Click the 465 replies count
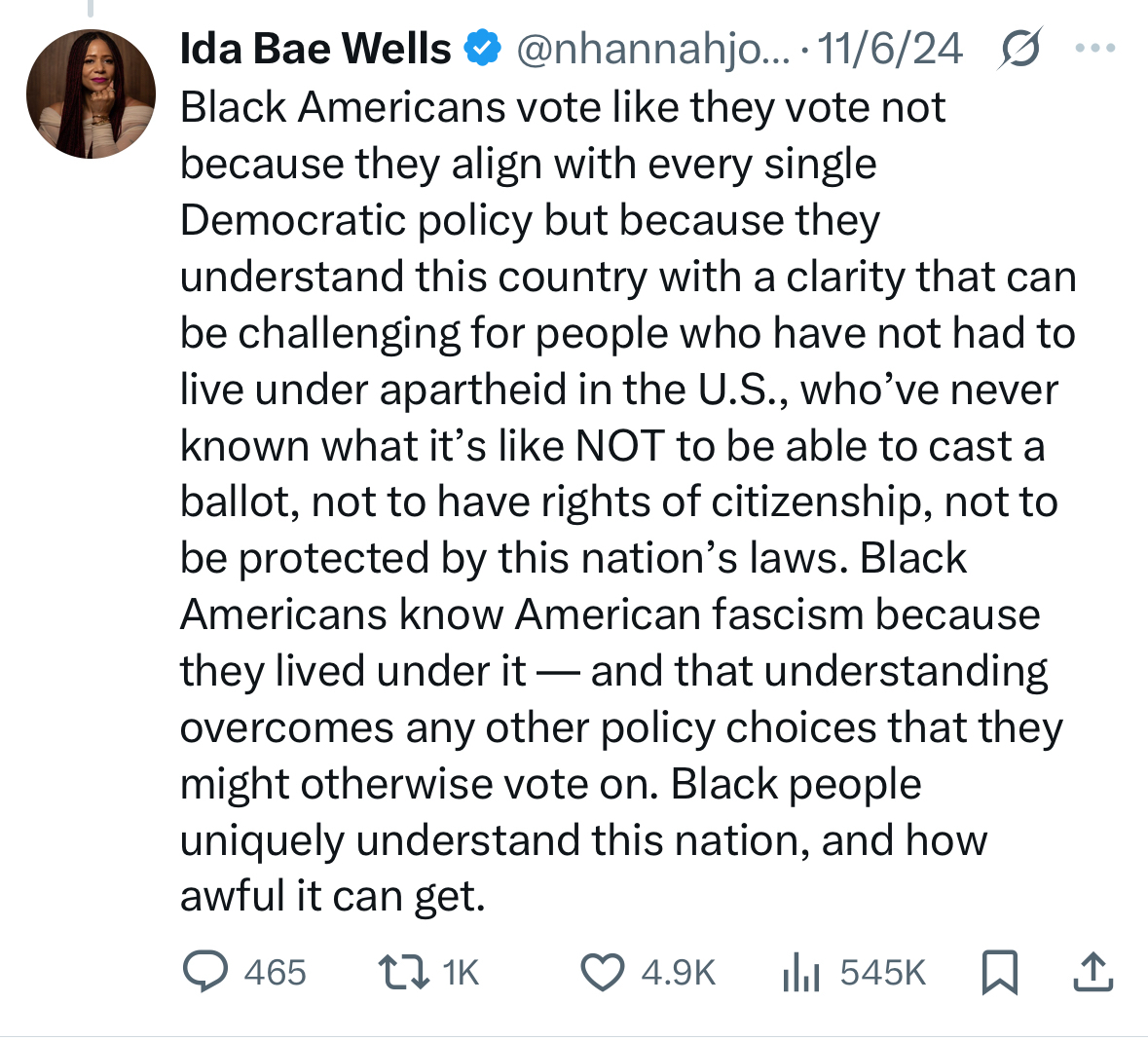 click(x=276, y=972)
